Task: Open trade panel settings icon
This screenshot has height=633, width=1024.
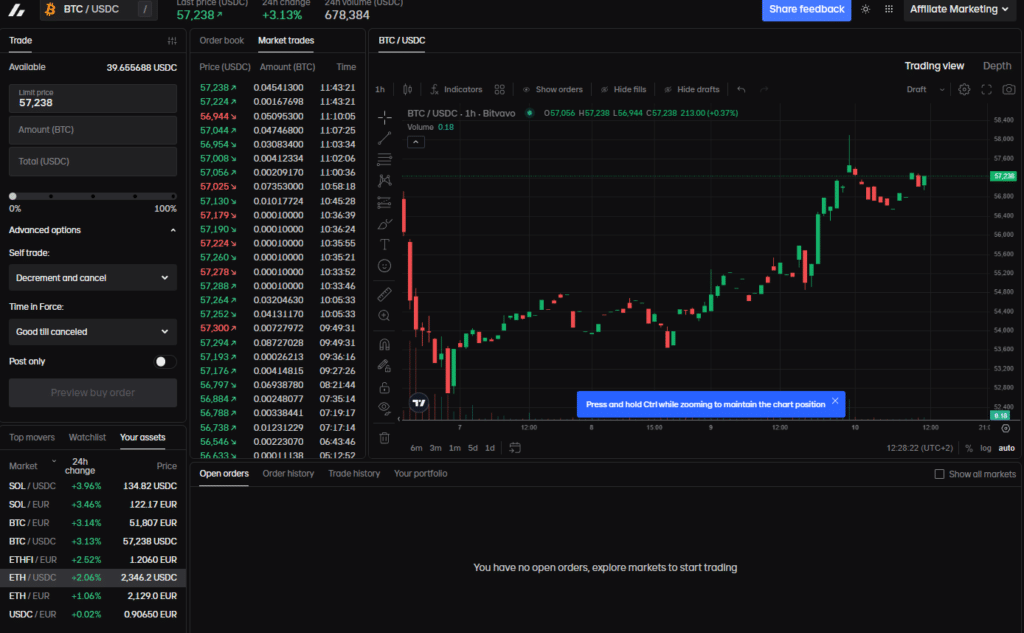Action: (172, 41)
